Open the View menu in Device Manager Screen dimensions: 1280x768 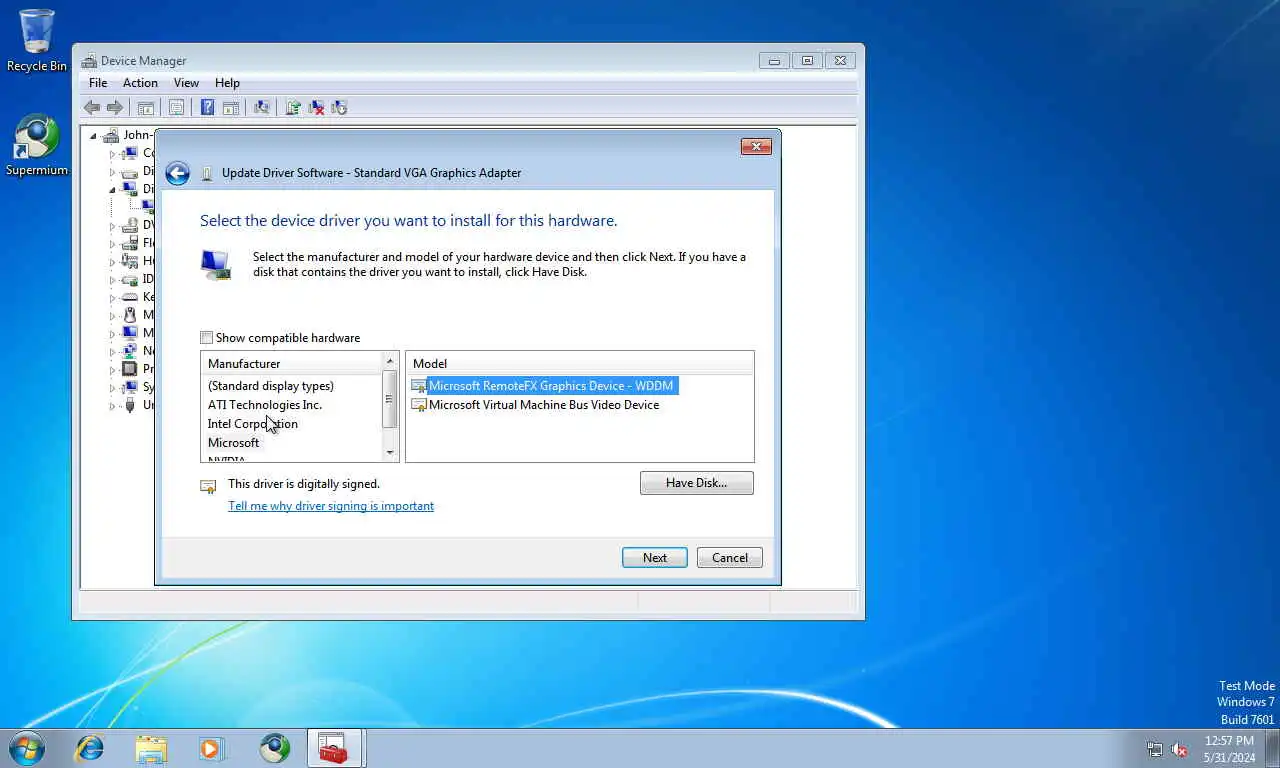point(186,83)
